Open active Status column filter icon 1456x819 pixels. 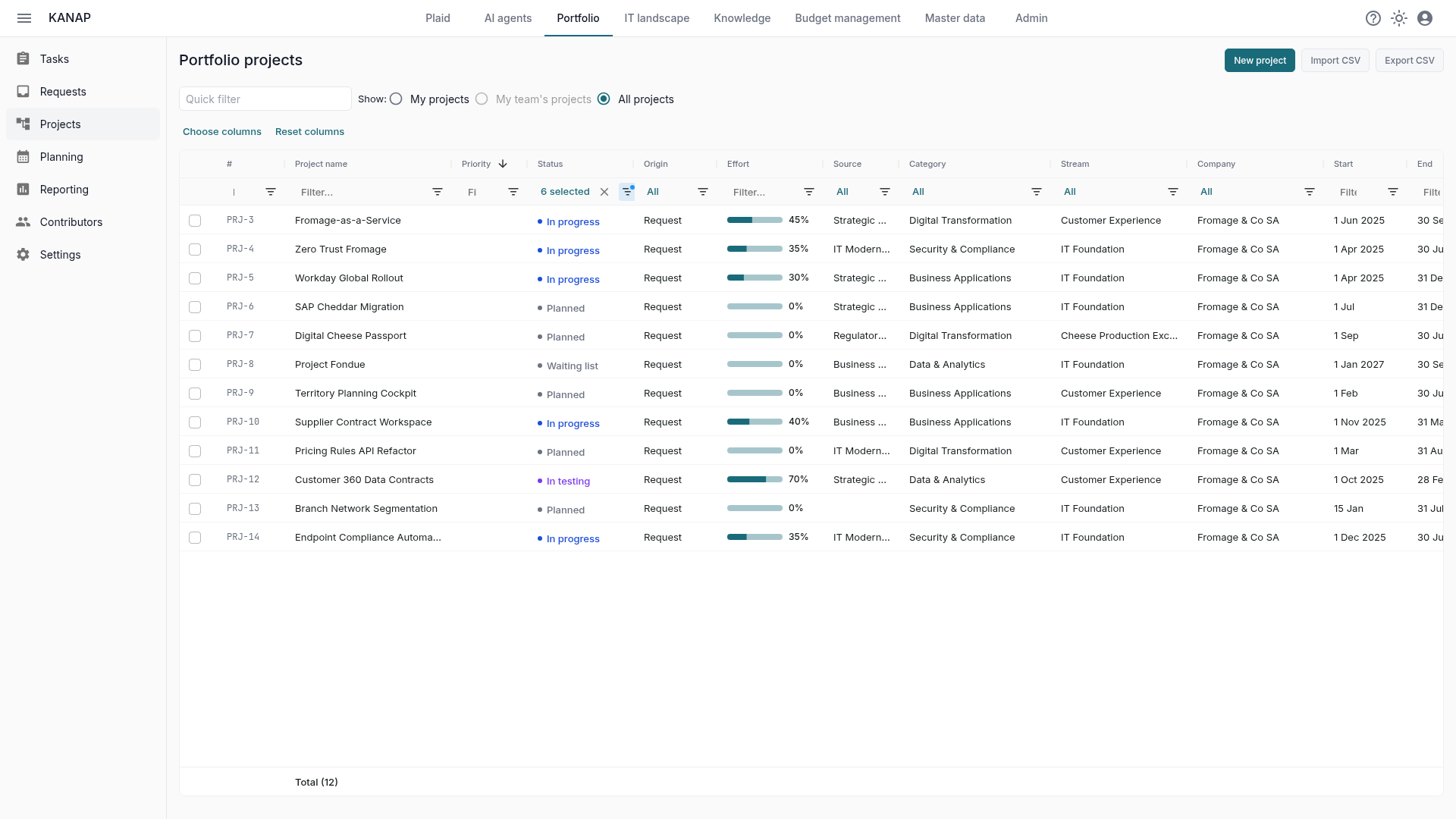pos(627,192)
